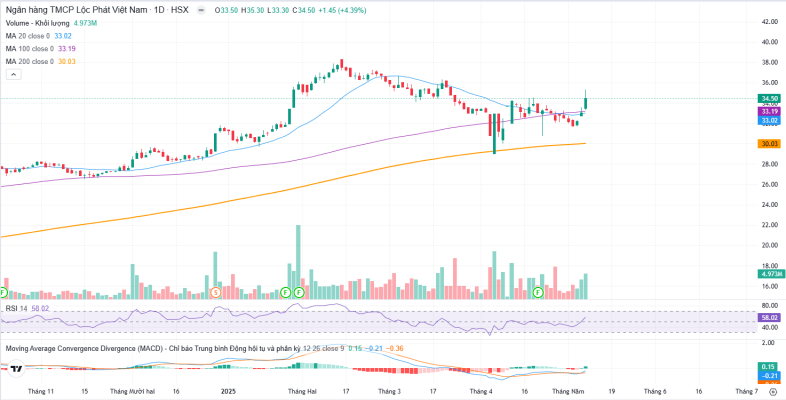786x400 pixels.
Task: Collapse the indicator legend with the chevron
Action: (14, 75)
